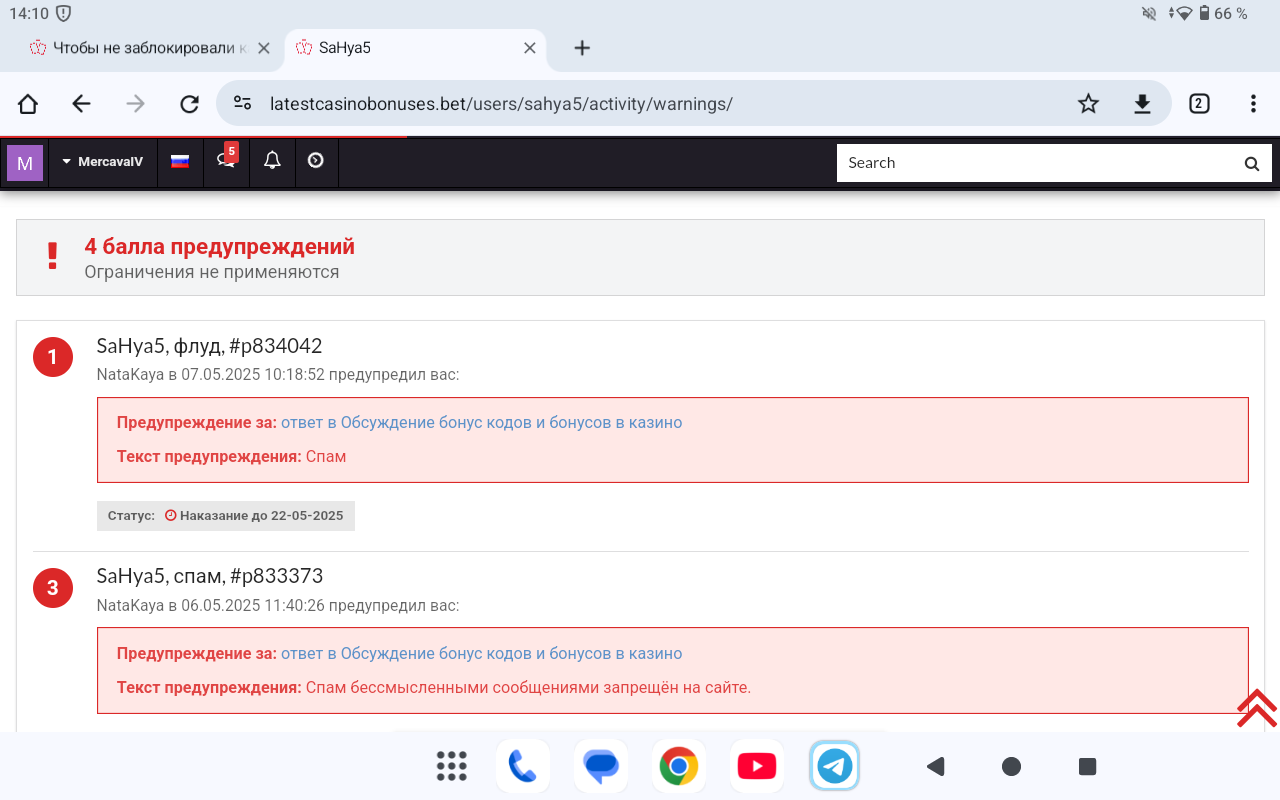Switch to the first tab "Чтобы не заблокировали"
This screenshot has width=1280, height=800.
click(138, 48)
